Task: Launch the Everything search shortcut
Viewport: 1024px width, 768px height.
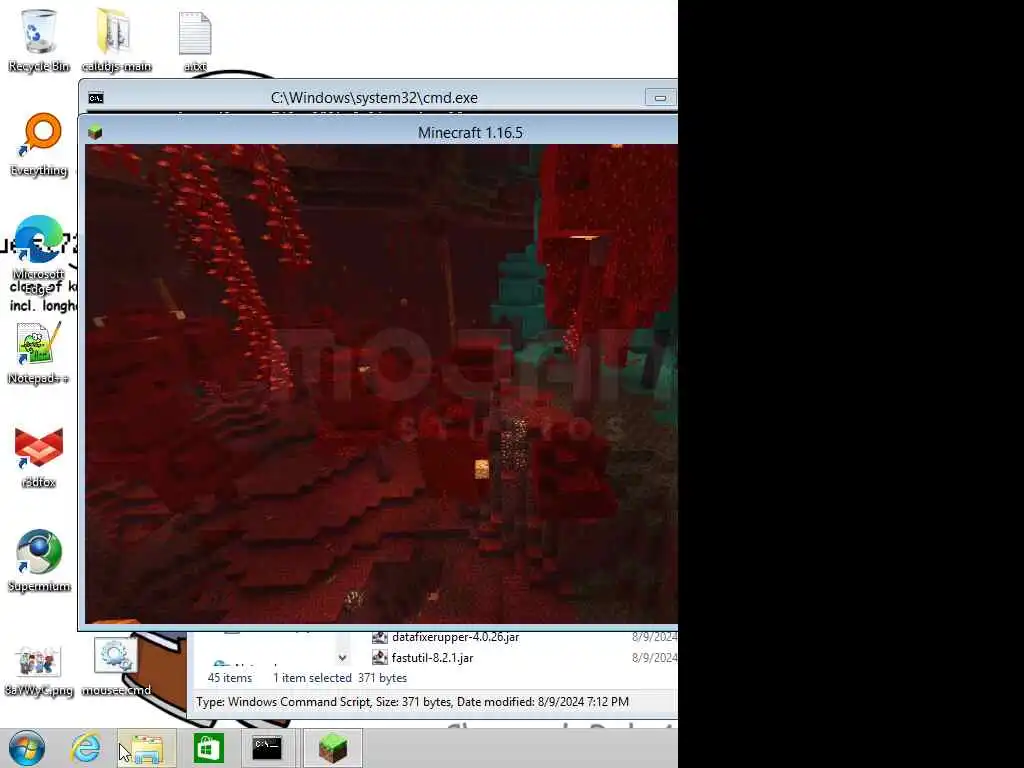Action: click(39, 144)
